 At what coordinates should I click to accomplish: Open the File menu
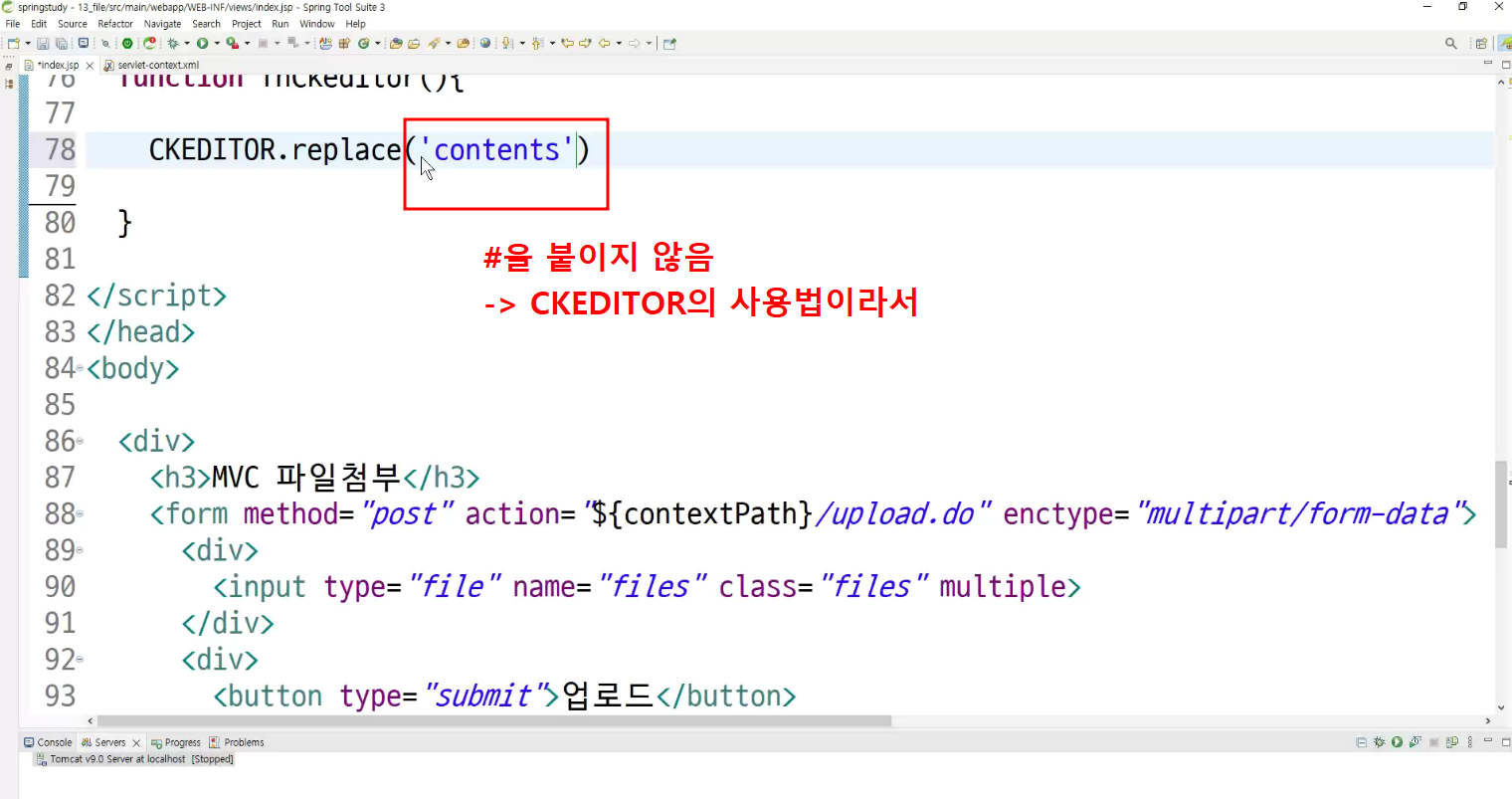tap(13, 24)
